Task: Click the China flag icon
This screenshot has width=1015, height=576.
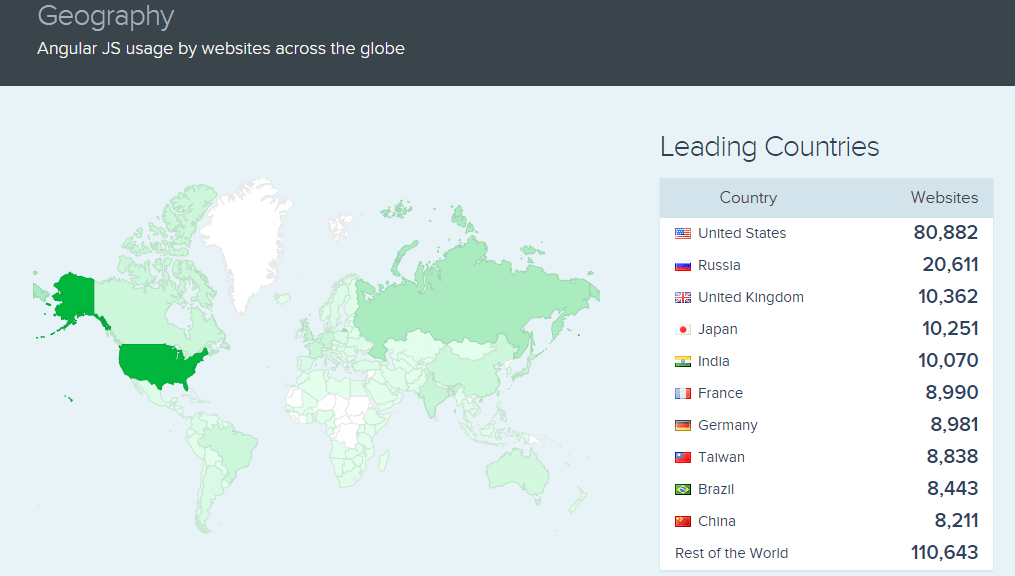Action: click(x=683, y=521)
